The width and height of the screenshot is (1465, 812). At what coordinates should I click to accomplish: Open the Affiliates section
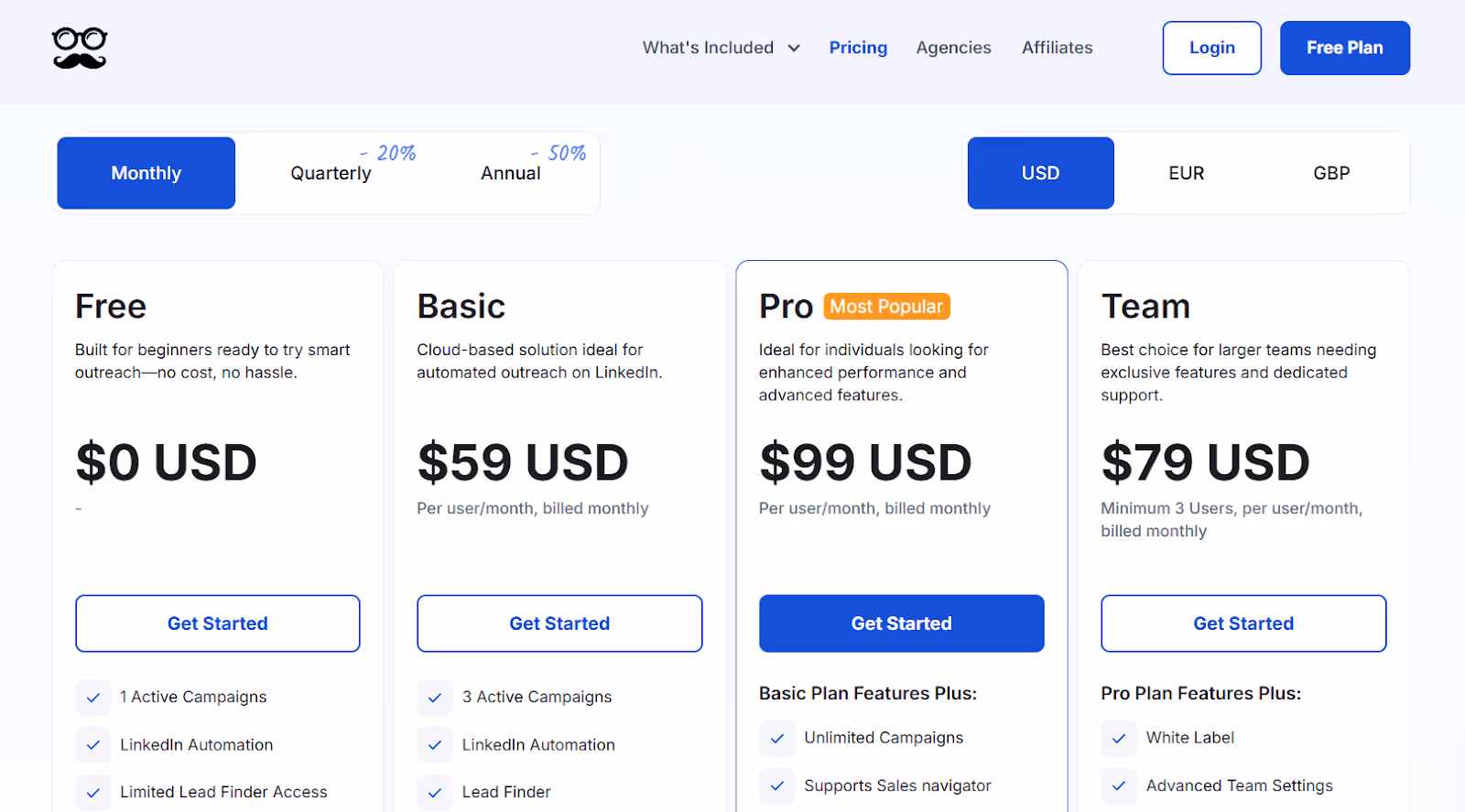[x=1057, y=48]
